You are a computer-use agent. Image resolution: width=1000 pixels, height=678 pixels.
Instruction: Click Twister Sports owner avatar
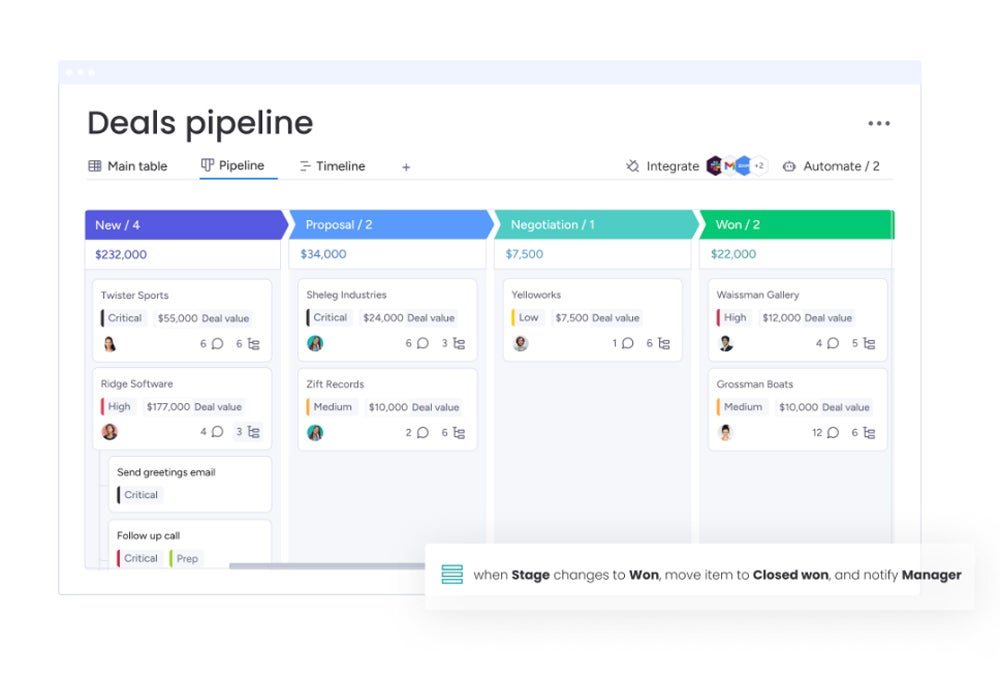point(110,344)
